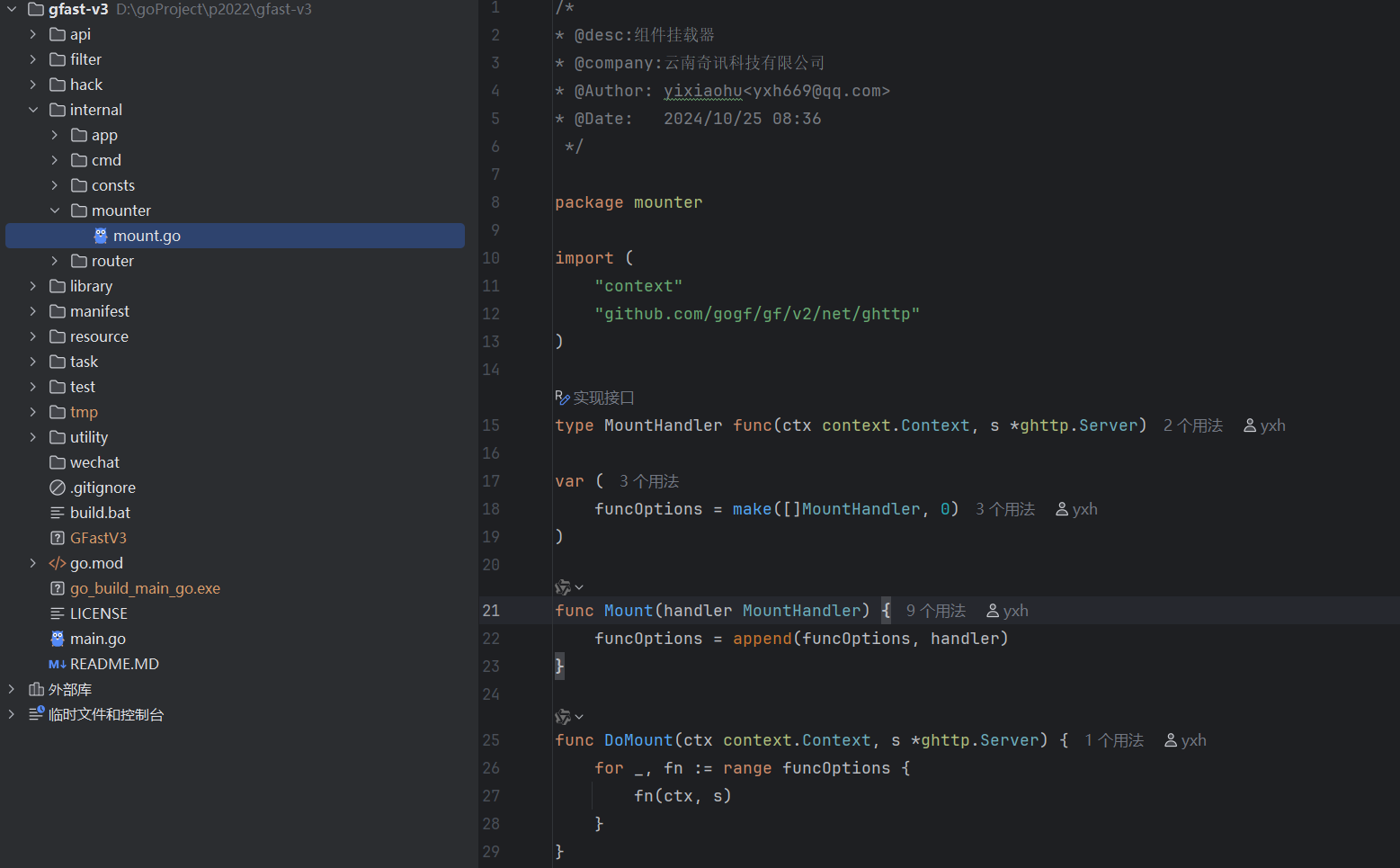The image size is (1400, 868).
Task: Select the mount.go Go file icon
Action: pyautogui.click(x=101, y=236)
